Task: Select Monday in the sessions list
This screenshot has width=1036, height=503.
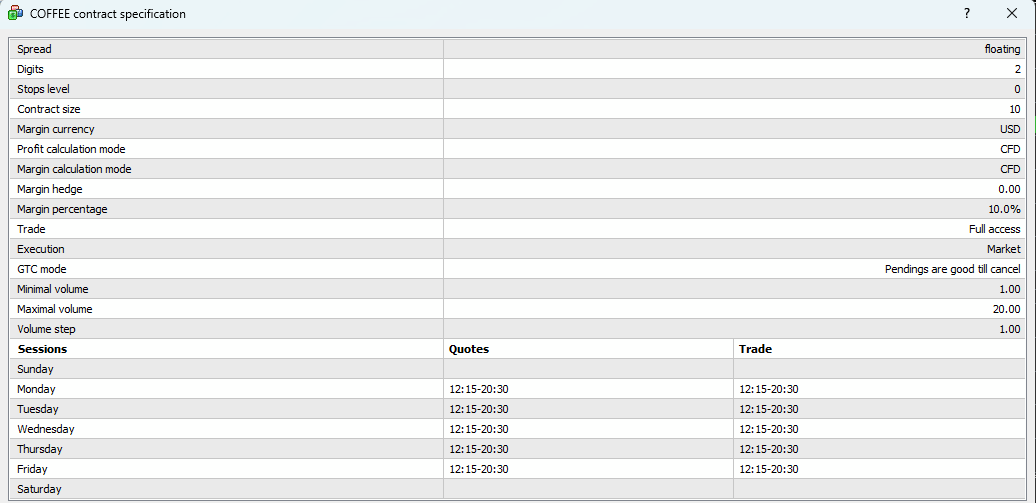Action: coord(36,389)
